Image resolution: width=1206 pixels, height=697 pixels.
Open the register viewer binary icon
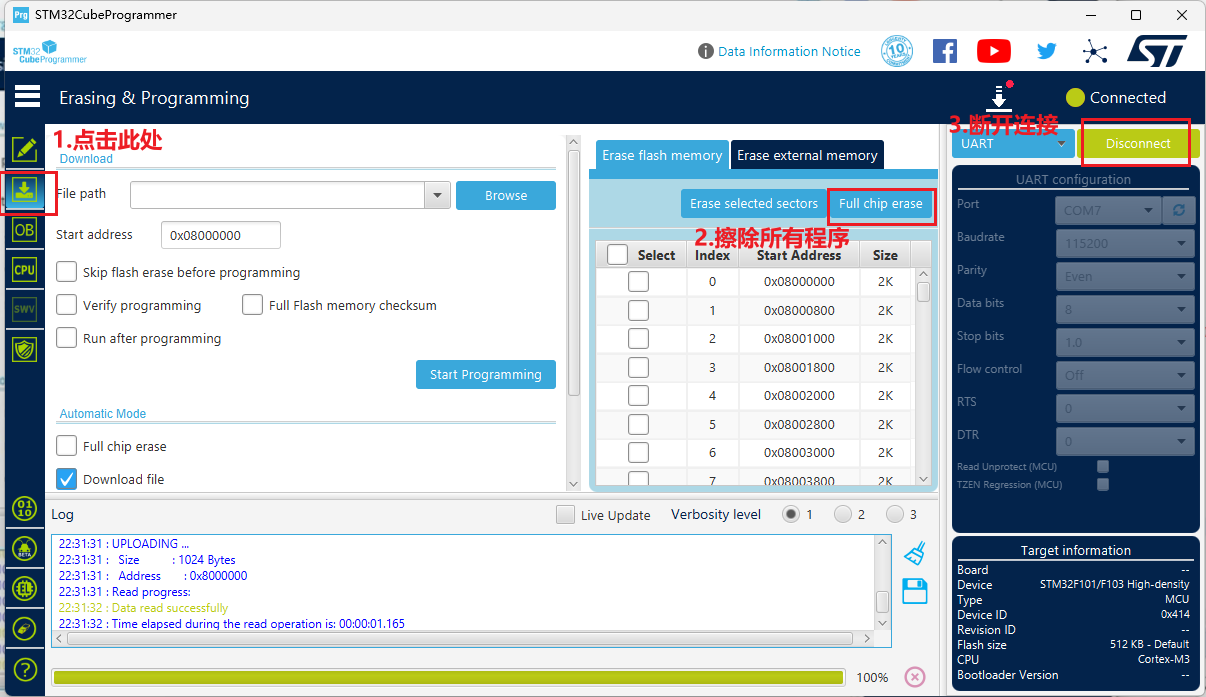(24, 508)
